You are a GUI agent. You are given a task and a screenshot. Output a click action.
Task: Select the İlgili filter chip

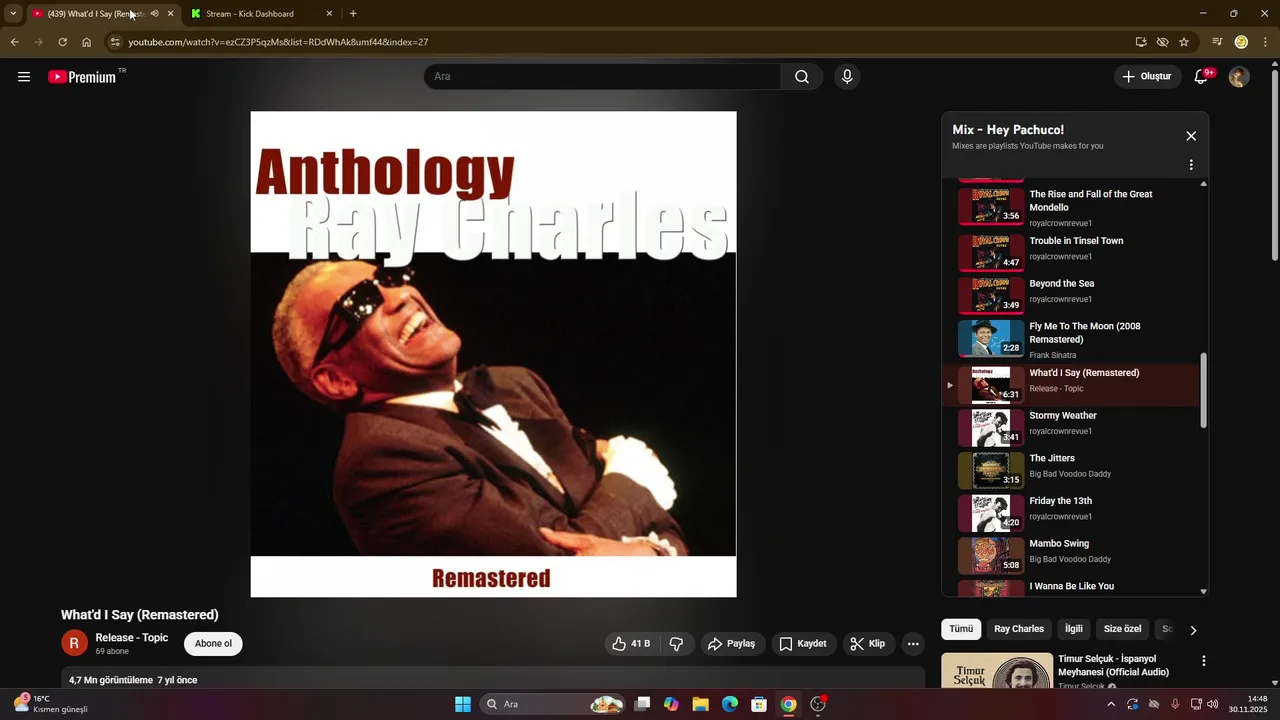pos(1074,629)
